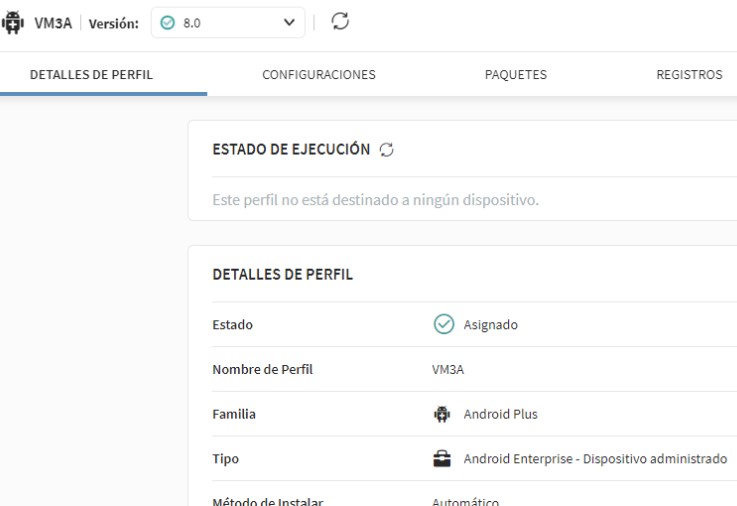Click the VM3A profile title in header
The height and width of the screenshot is (506, 737).
point(53,24)
